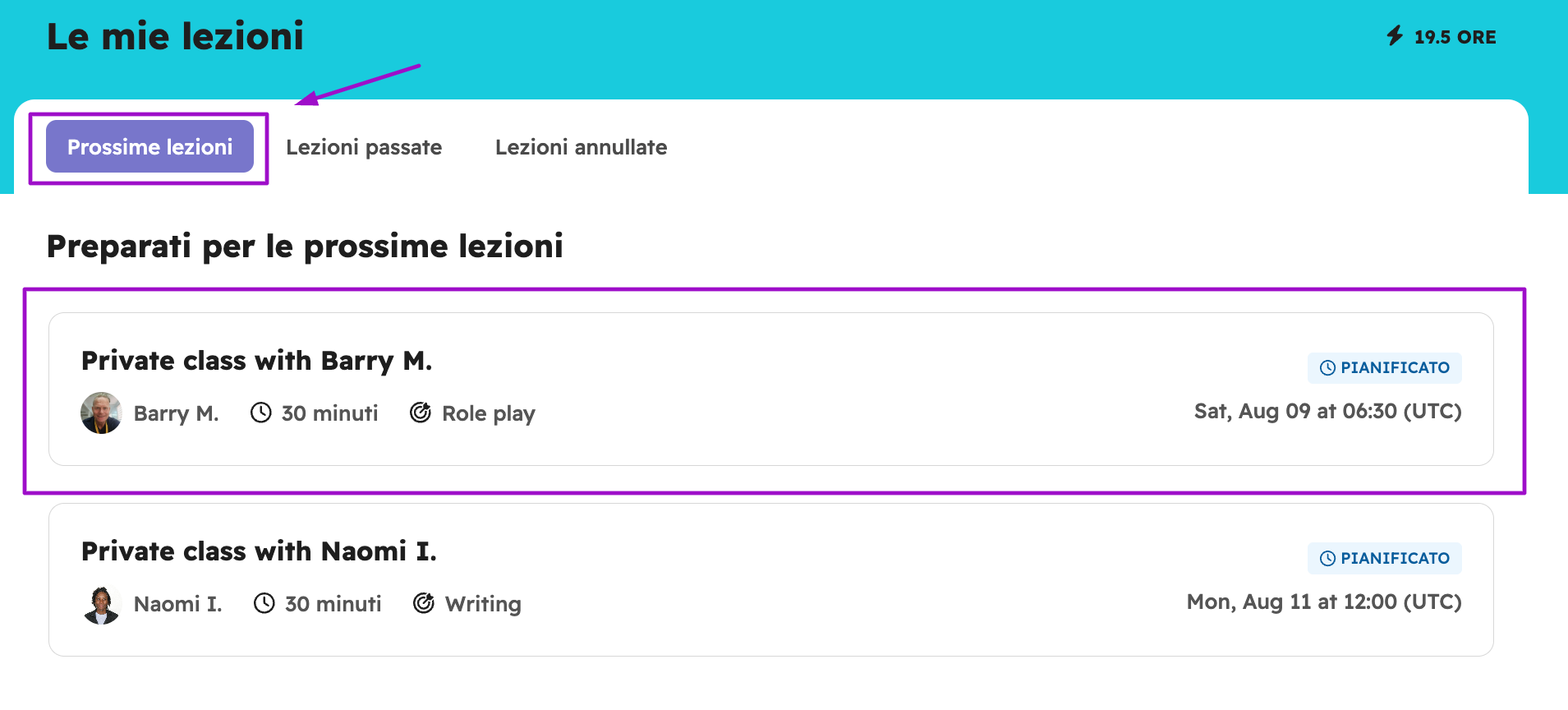Click the clock icon in Naomi's PIANIFICATO badge
This screenshot has height=710, width=1568.
[x=1327, y=559]
